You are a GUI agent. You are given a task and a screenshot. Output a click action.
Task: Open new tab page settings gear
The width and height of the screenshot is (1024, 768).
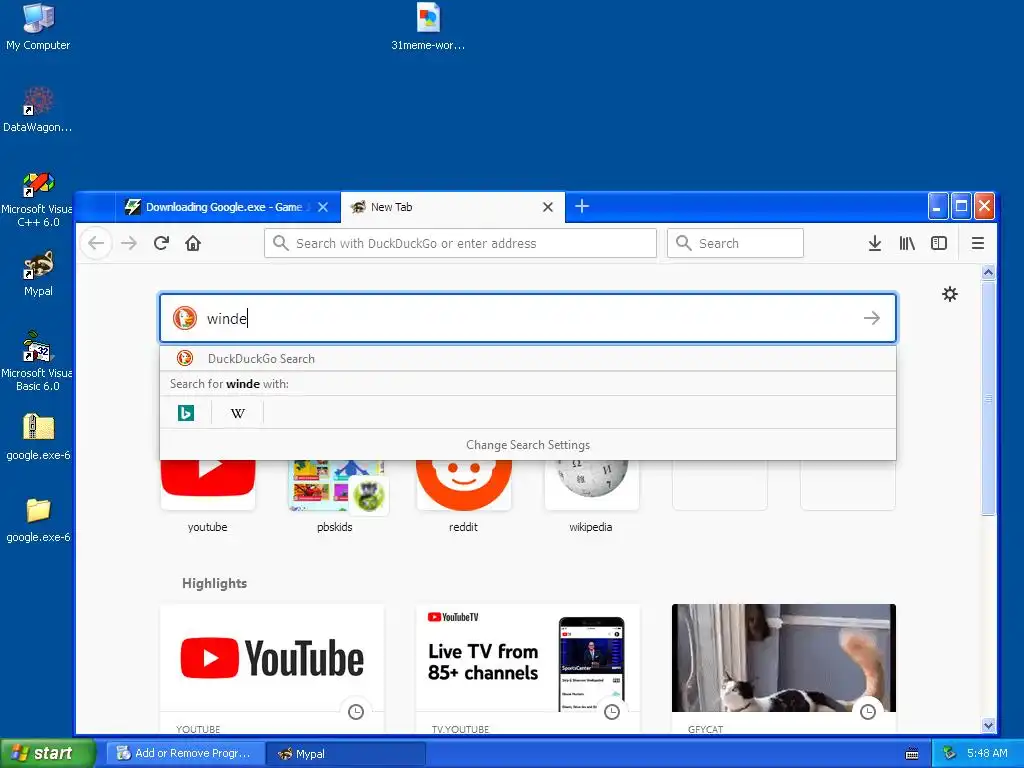[x=950, y=294]
